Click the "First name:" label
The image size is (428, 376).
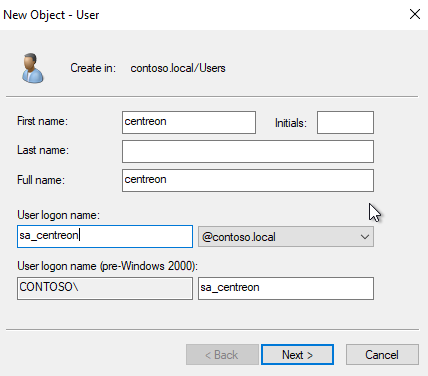(x=42, y=121)
